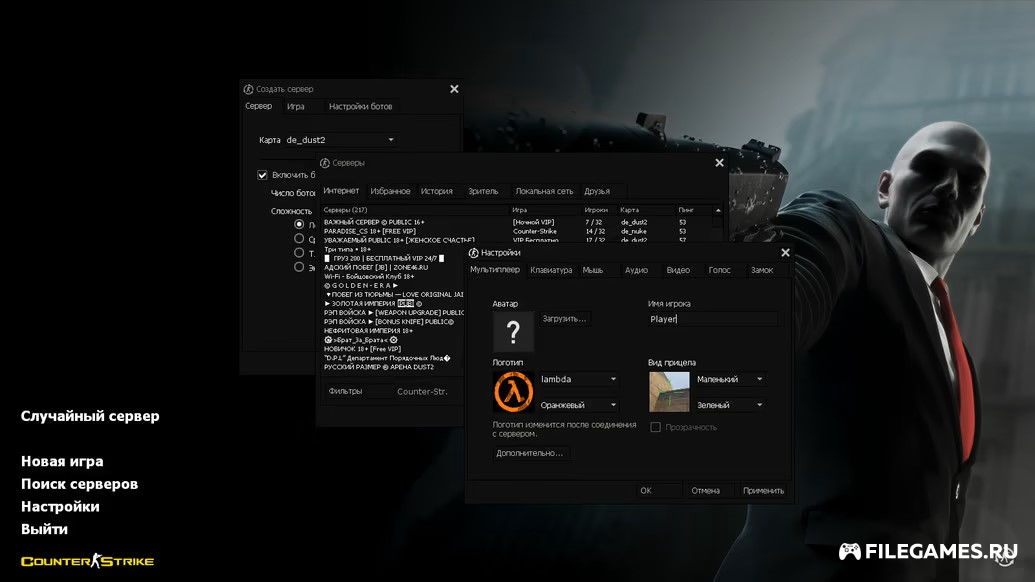Go to the Замок settings tab
The height and width of the screenshot is (582, 1035).
(x=762, y=271)
